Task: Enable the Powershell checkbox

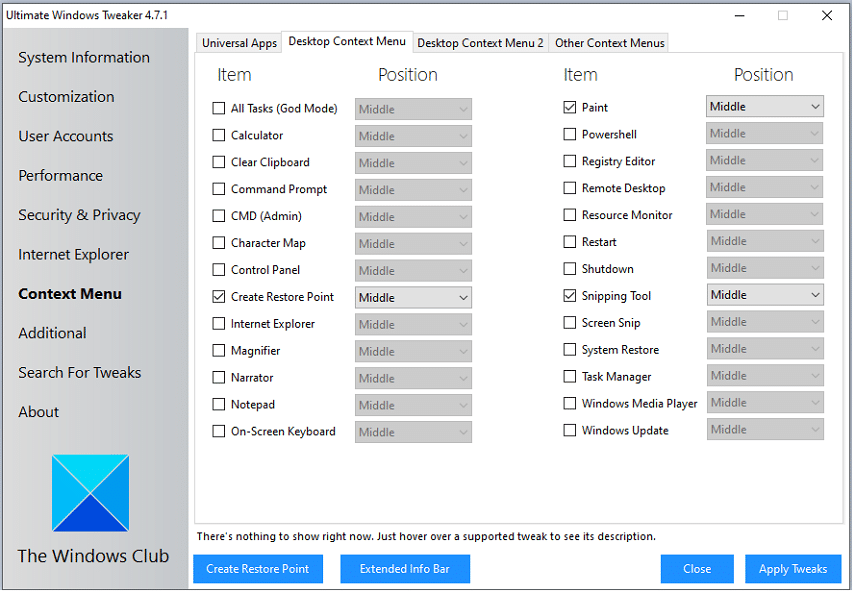Action: [x=570, y=134]
